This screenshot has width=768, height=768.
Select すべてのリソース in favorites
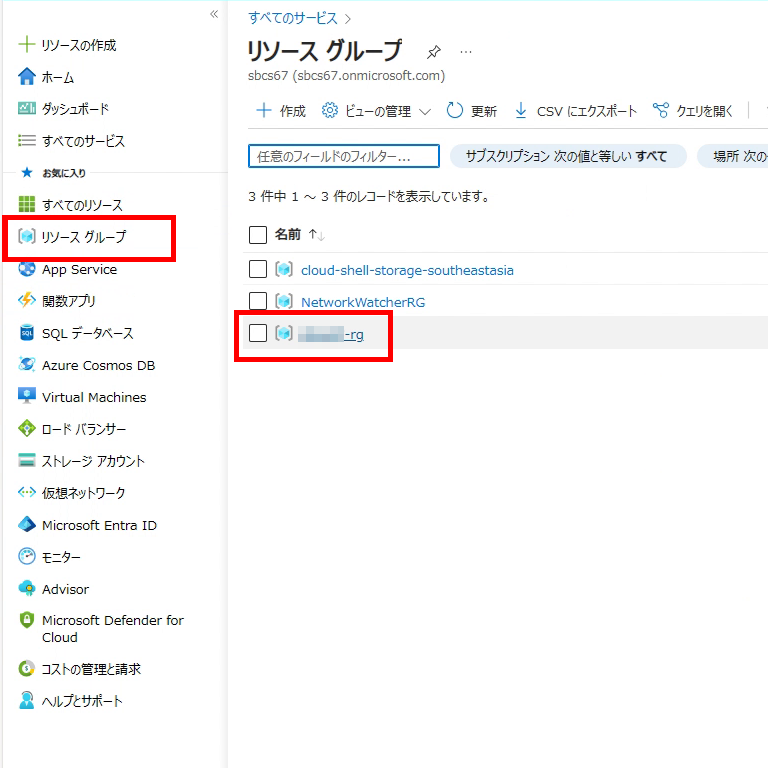point(82,205)
